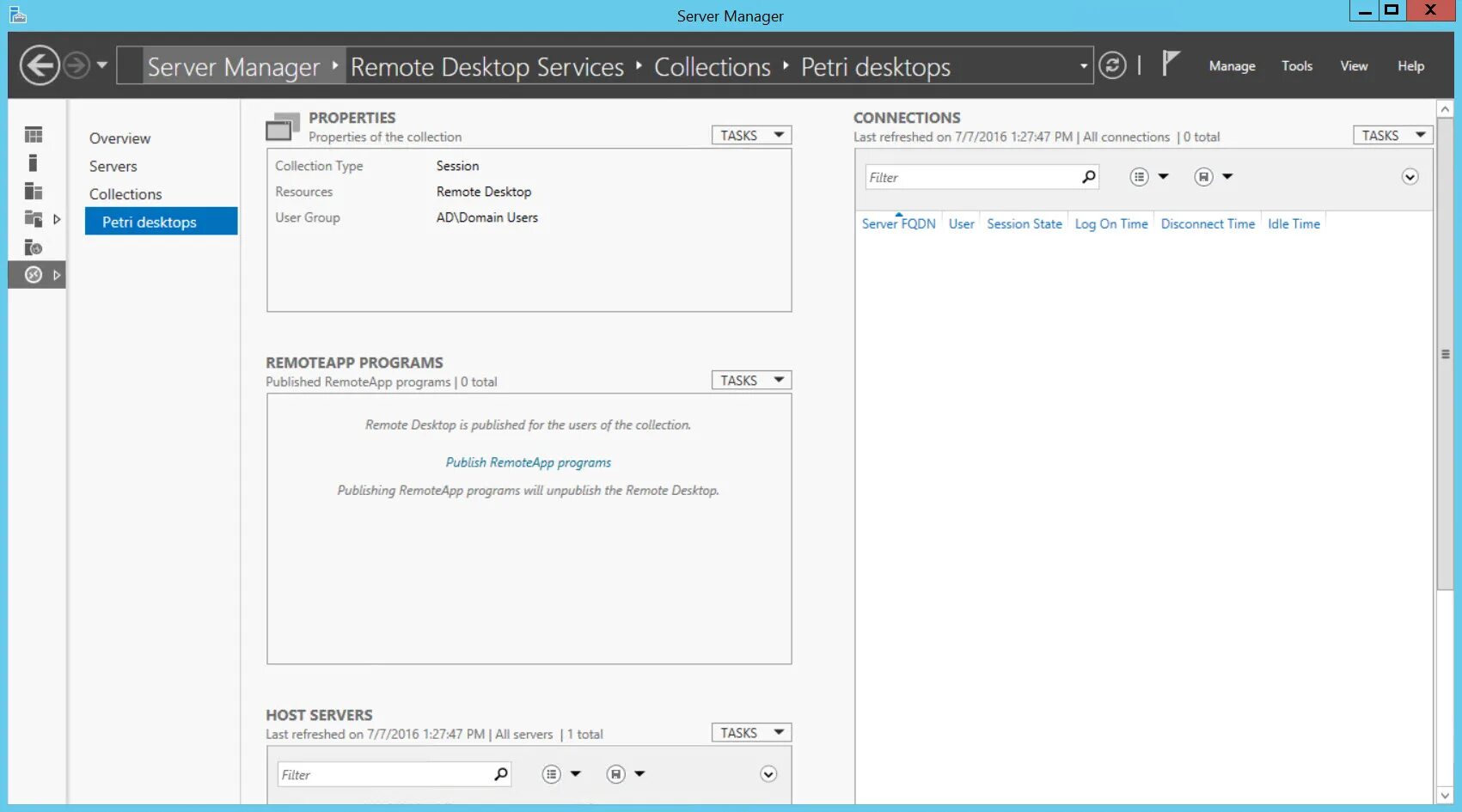Open TASKS dropdown in RemoteApp Programs section
Viewport: 1462px width, 812px height.
click(751, 380)
